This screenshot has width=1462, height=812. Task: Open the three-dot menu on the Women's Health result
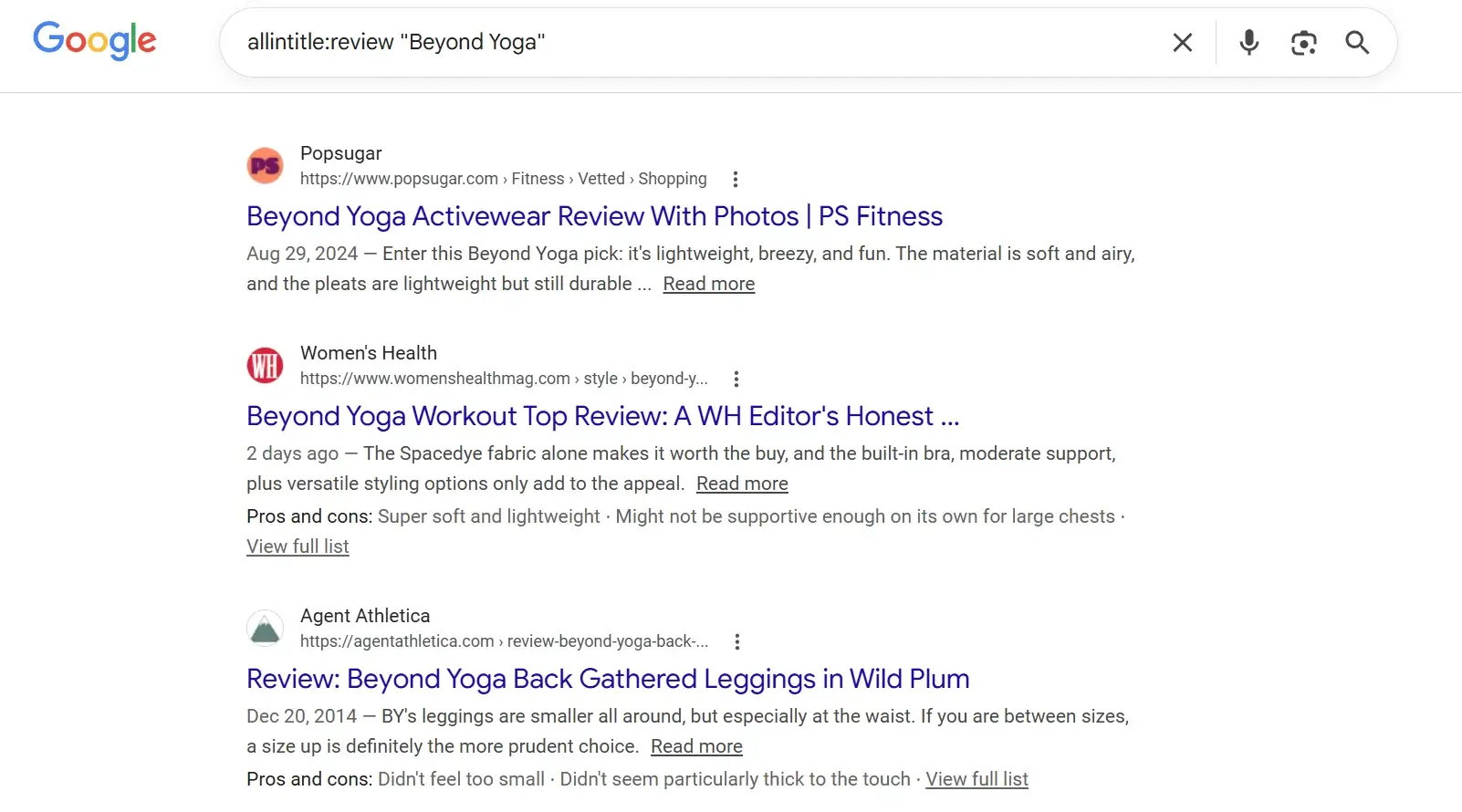coord(736,378)
